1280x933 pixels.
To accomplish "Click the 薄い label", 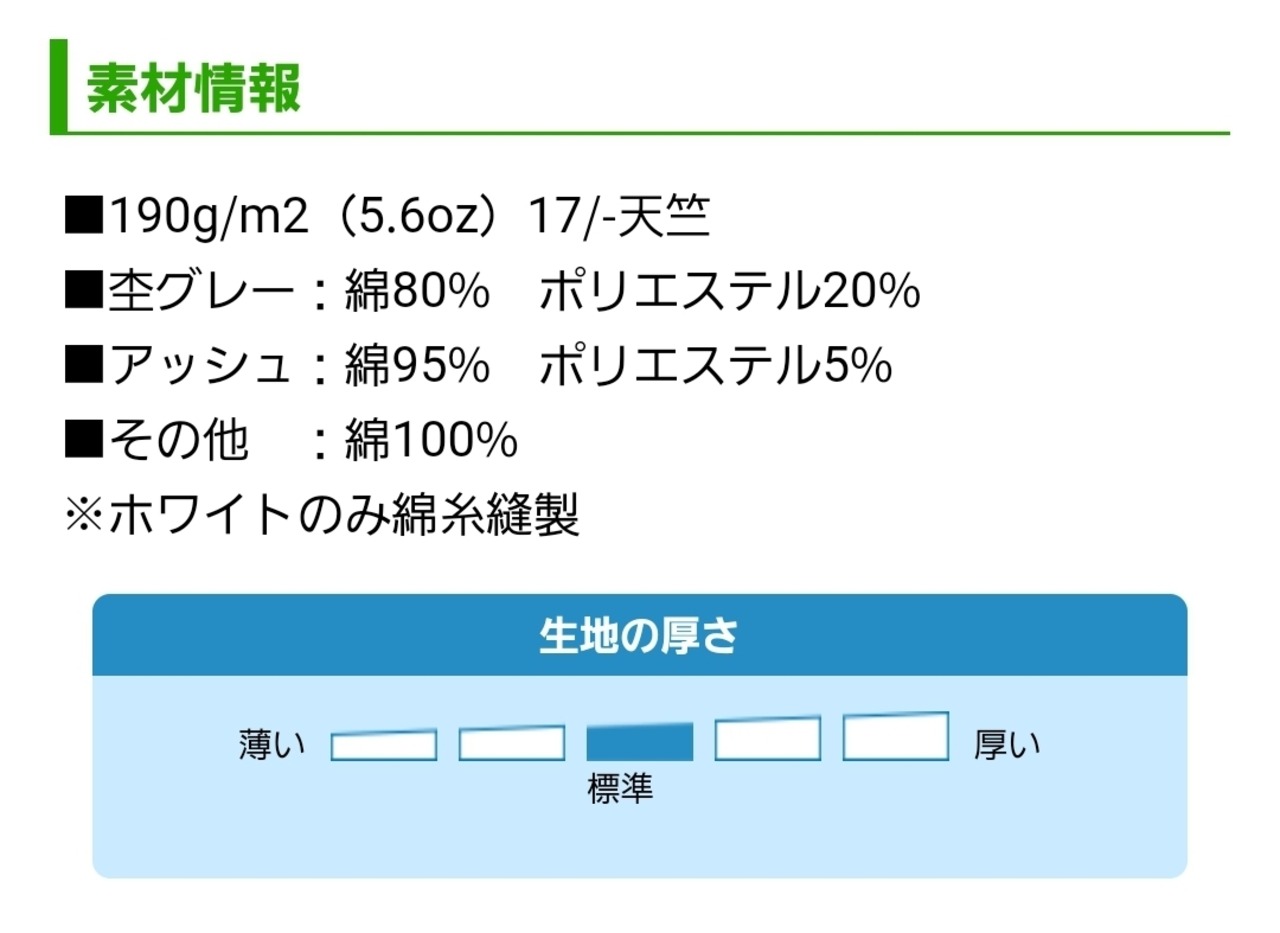I will click(271, 745).
